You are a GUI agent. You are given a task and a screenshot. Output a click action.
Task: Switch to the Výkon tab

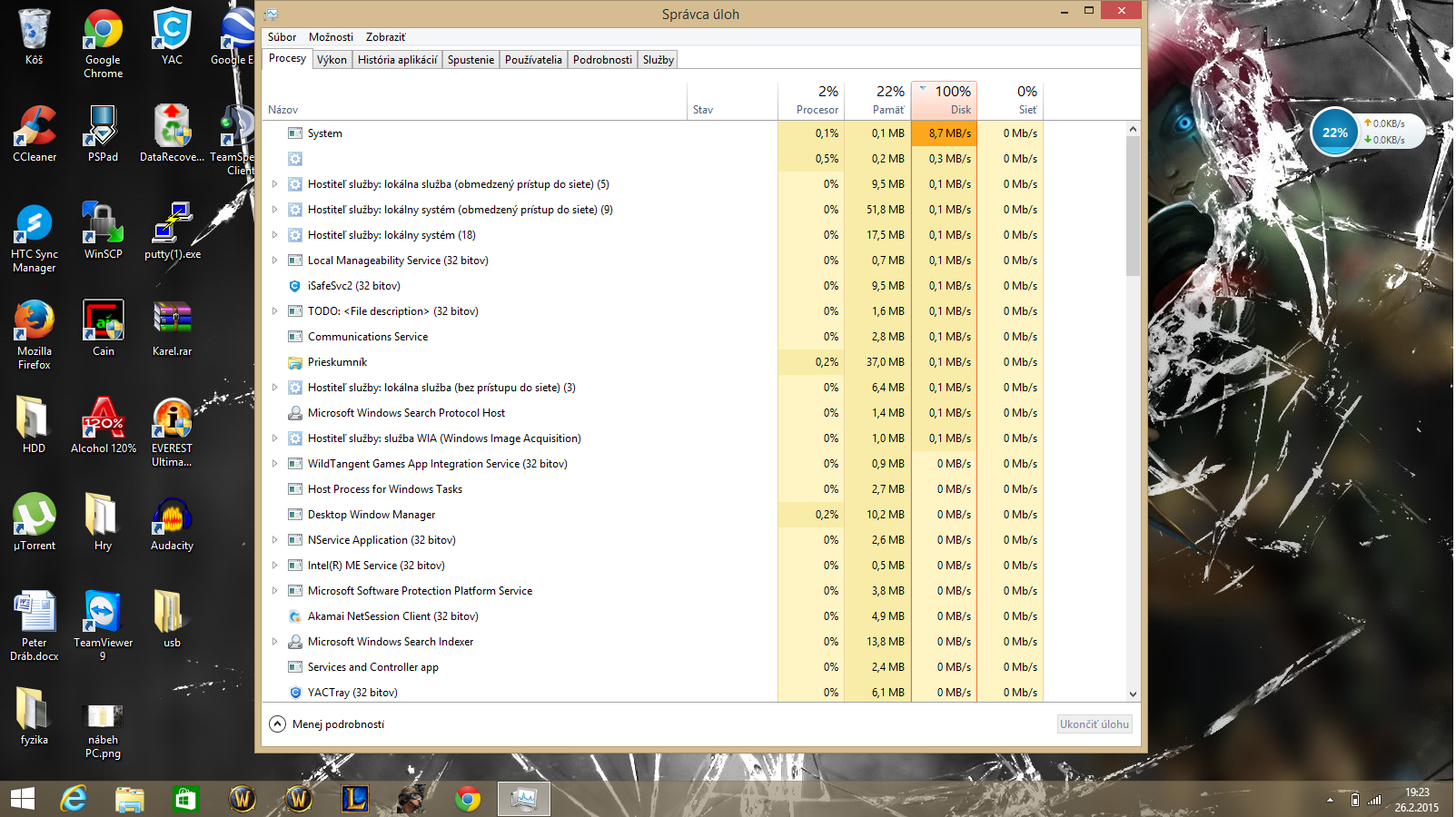tap(332, 60)
